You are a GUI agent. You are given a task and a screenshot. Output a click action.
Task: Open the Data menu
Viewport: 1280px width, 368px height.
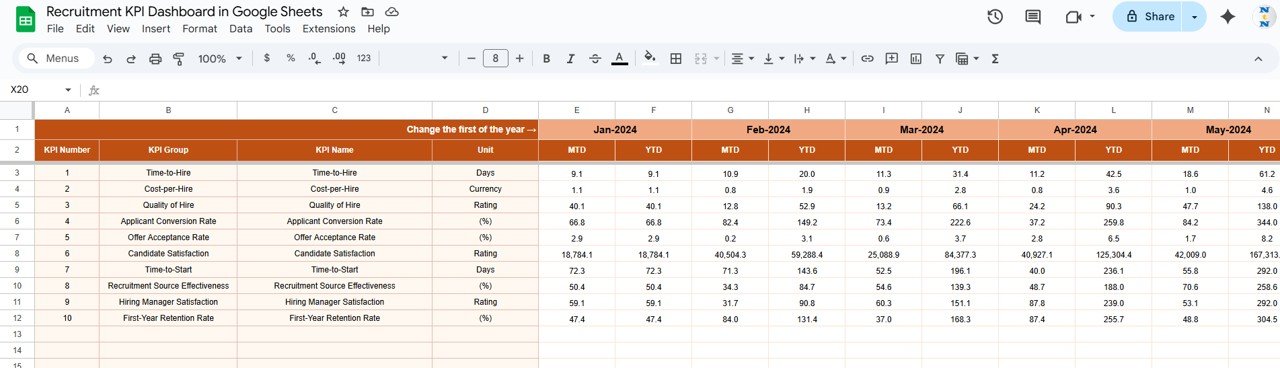coord(241,29)
